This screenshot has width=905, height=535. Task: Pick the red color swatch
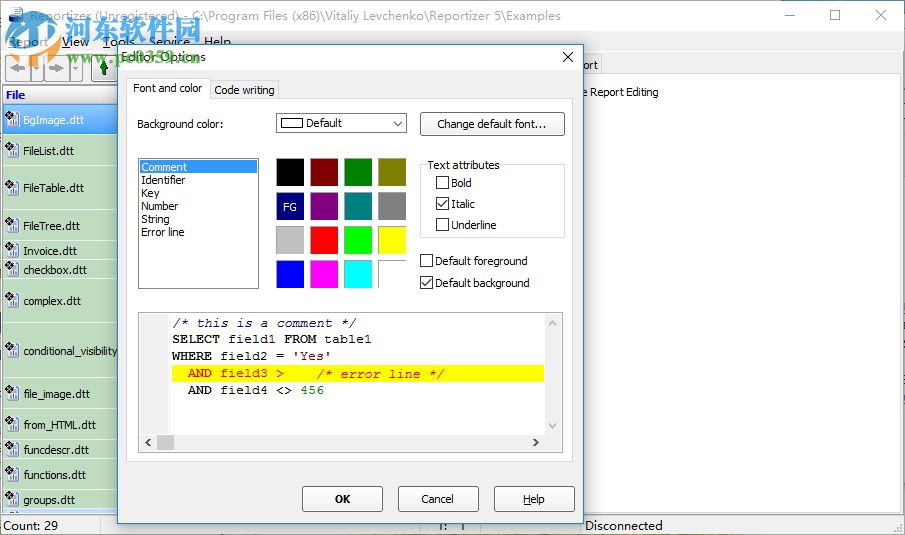(324, 240)
